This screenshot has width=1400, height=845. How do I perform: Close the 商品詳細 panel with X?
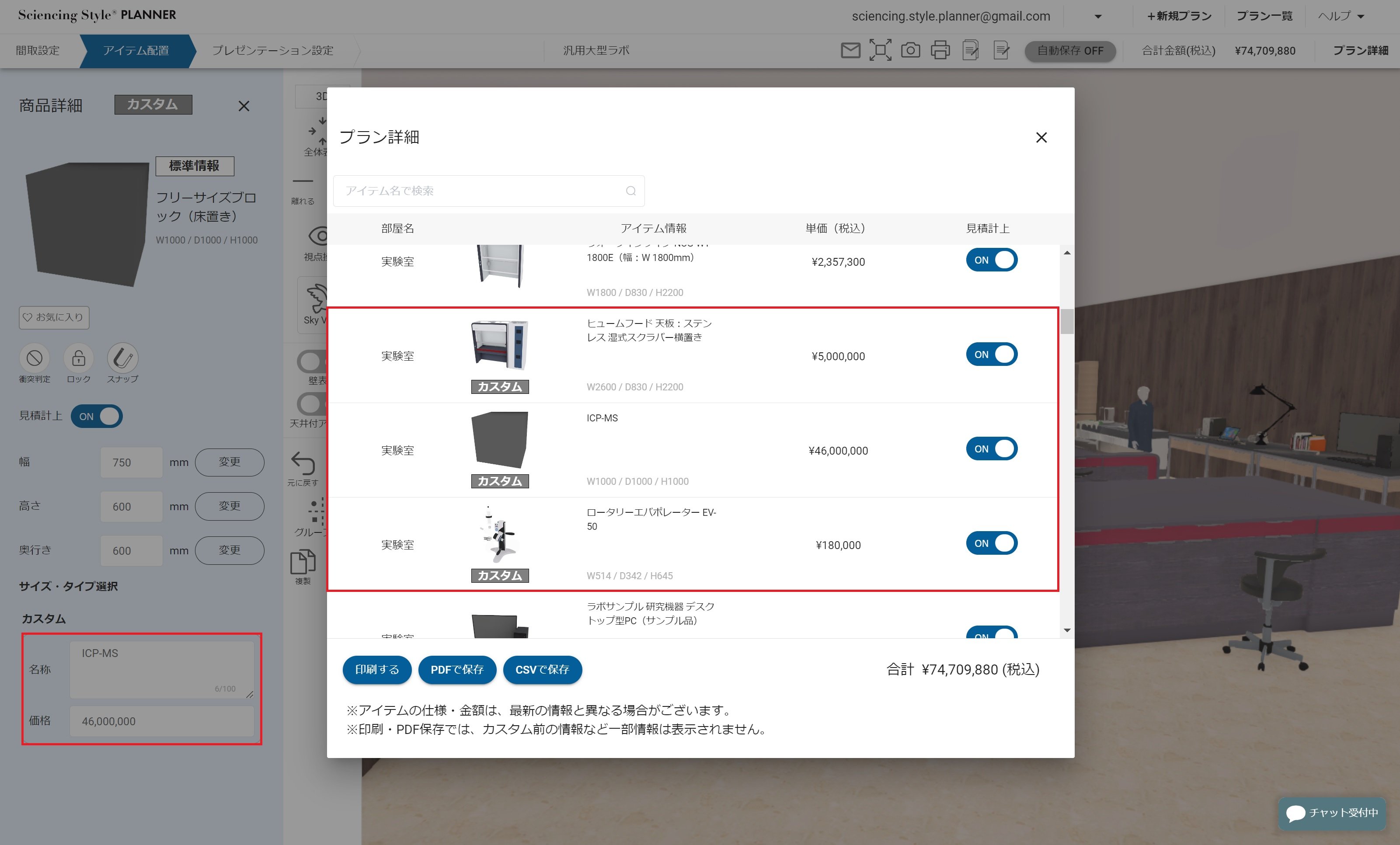click(244, 106)
